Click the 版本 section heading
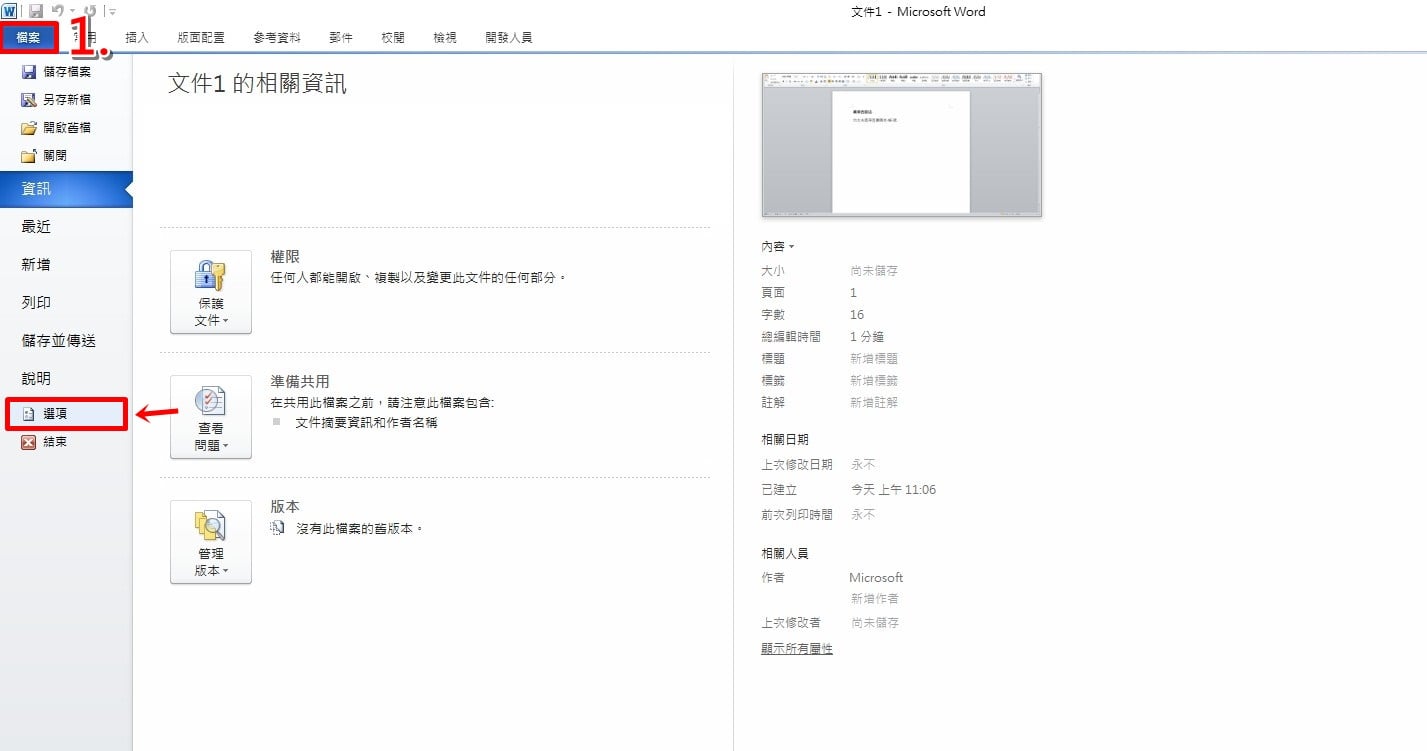This screenshot has width=1427, height=751. (285, 507)
